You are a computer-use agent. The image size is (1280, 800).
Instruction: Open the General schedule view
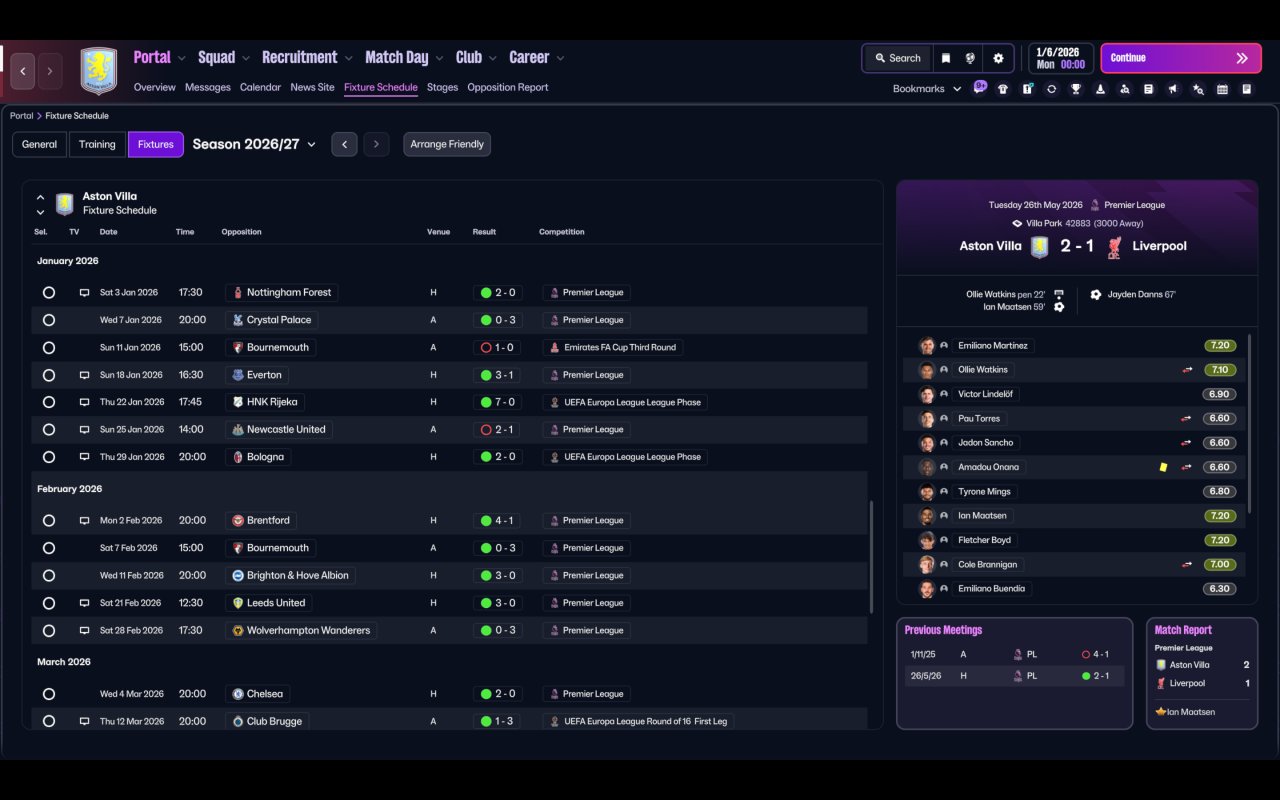tap(39, 144)
